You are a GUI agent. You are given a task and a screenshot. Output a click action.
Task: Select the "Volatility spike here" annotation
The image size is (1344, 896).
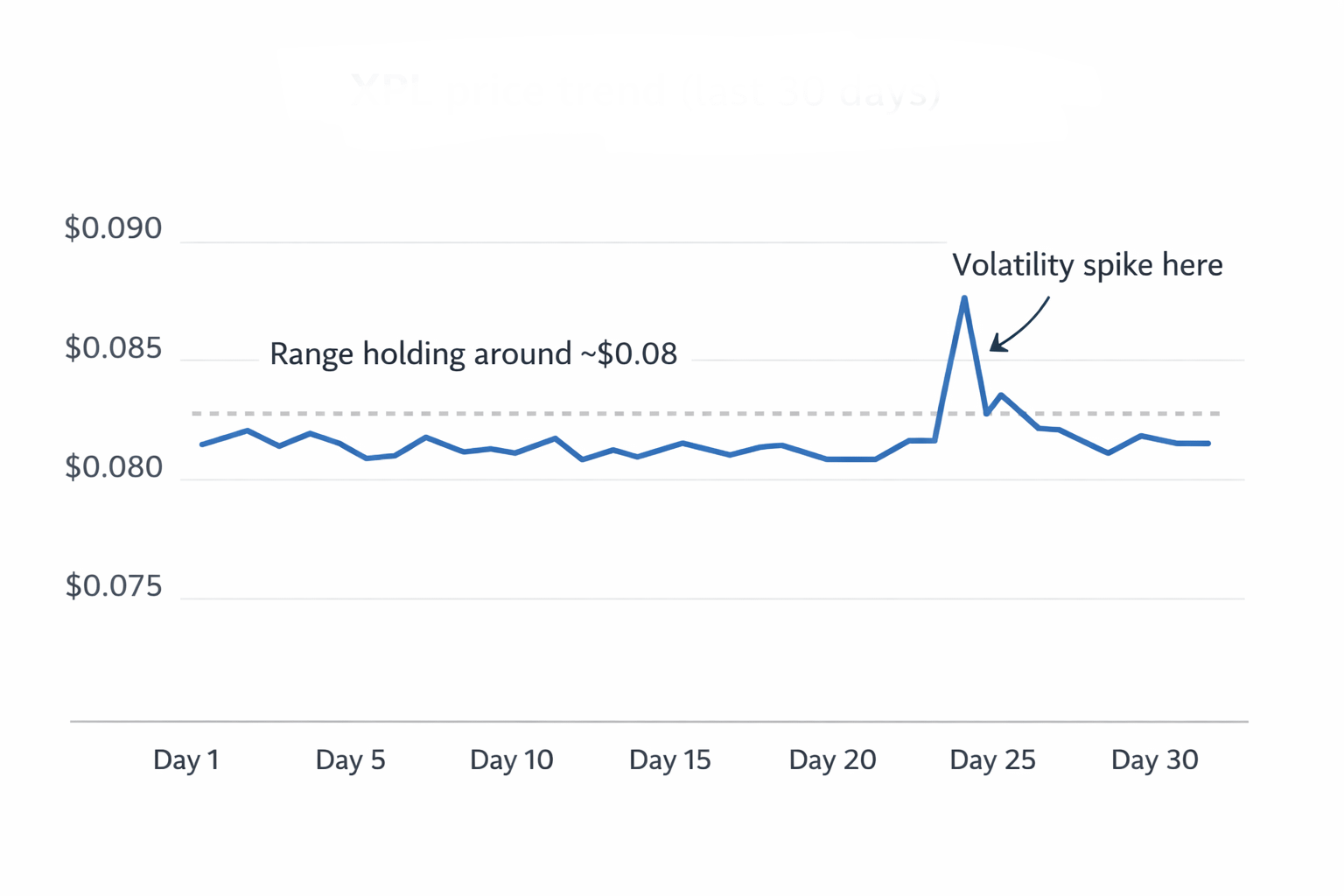tap(1087, 265)
